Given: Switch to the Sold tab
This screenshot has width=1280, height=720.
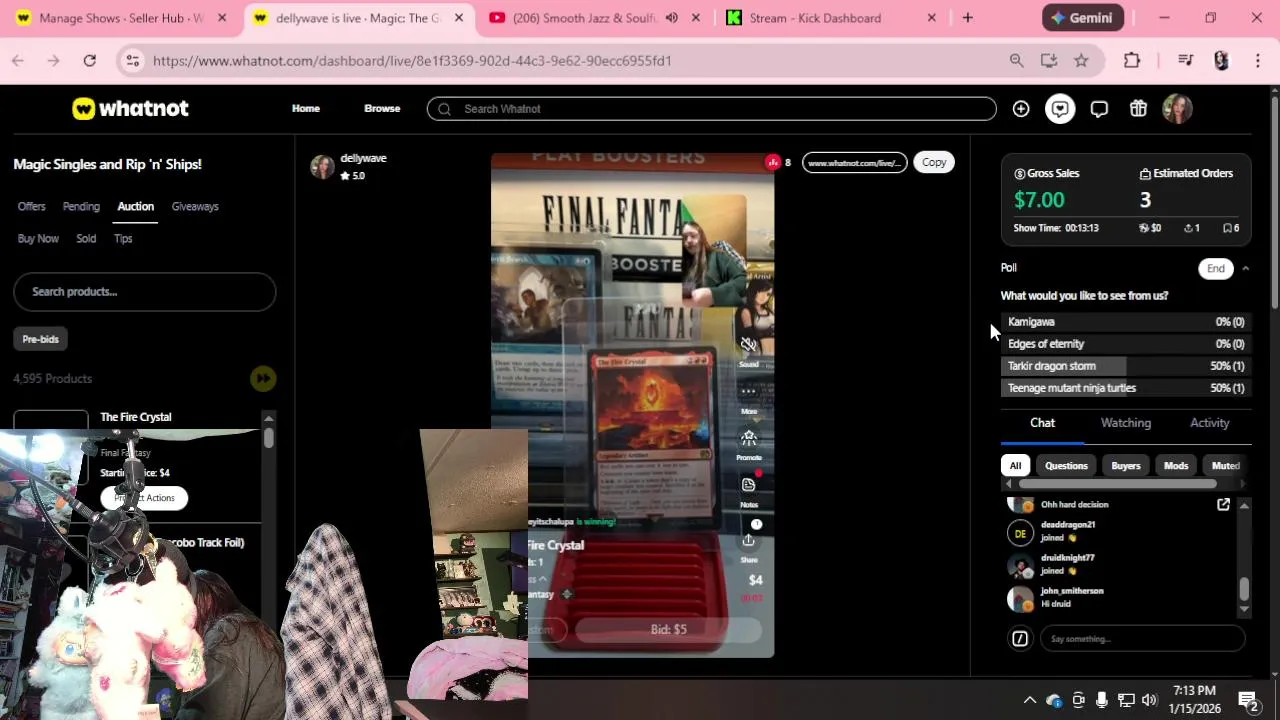Looking at the screenshot, I should pyautogui.click(x=86, y=238).
